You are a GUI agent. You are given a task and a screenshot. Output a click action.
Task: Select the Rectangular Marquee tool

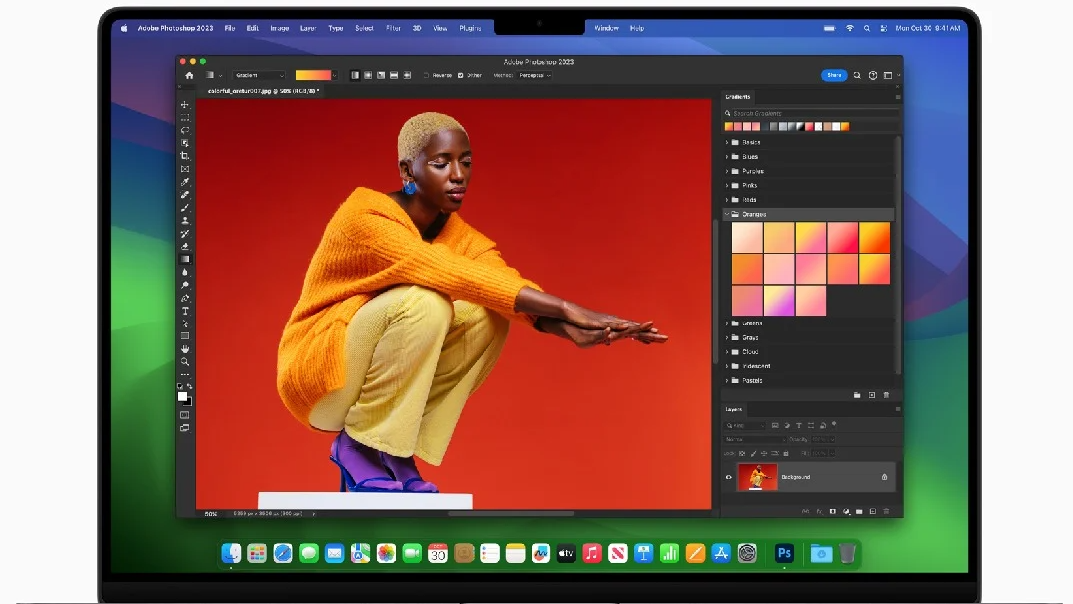tap(185, 118)
